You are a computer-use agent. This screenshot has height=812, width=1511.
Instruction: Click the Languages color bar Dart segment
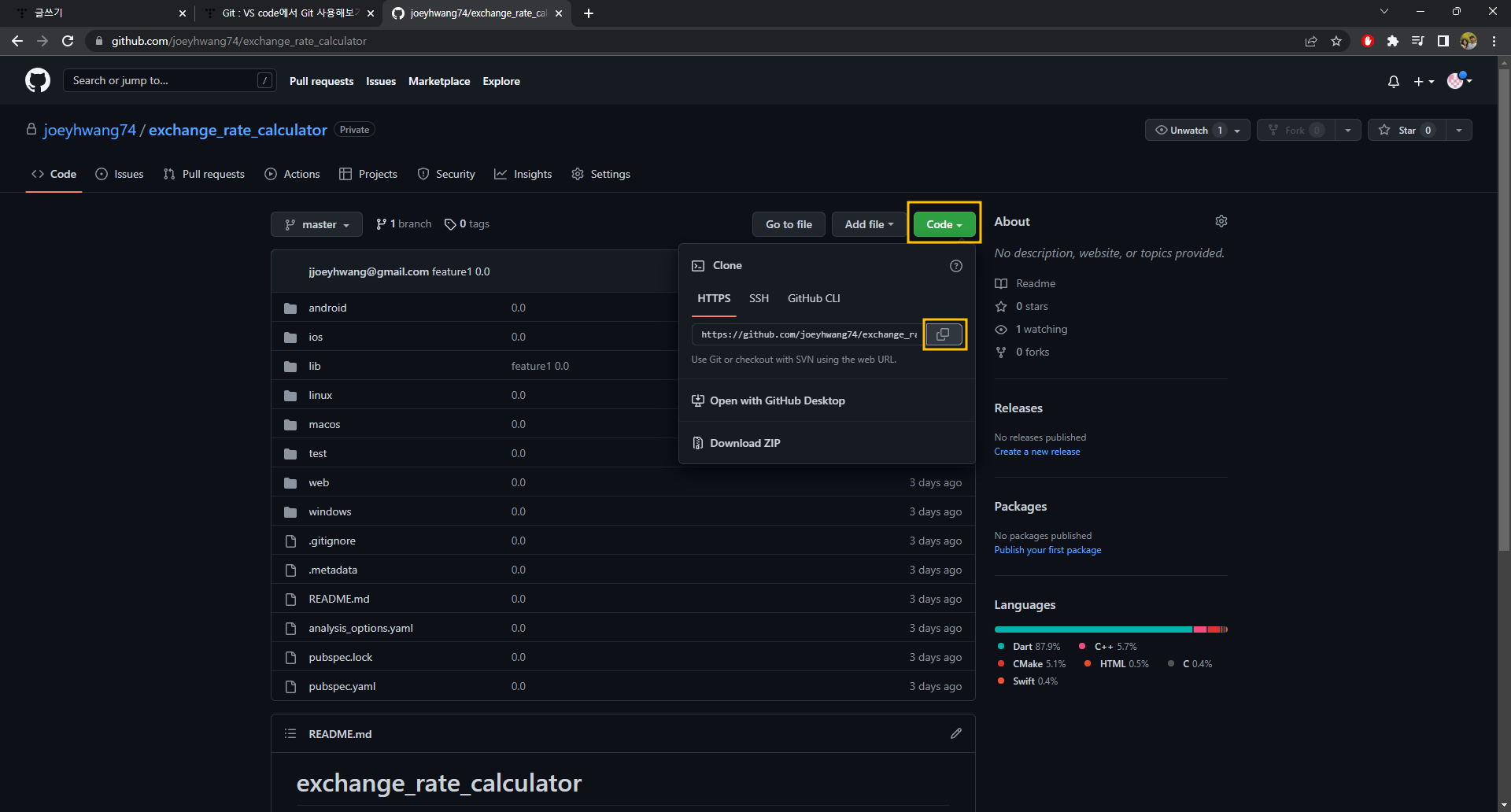(x=1093, y=629)
